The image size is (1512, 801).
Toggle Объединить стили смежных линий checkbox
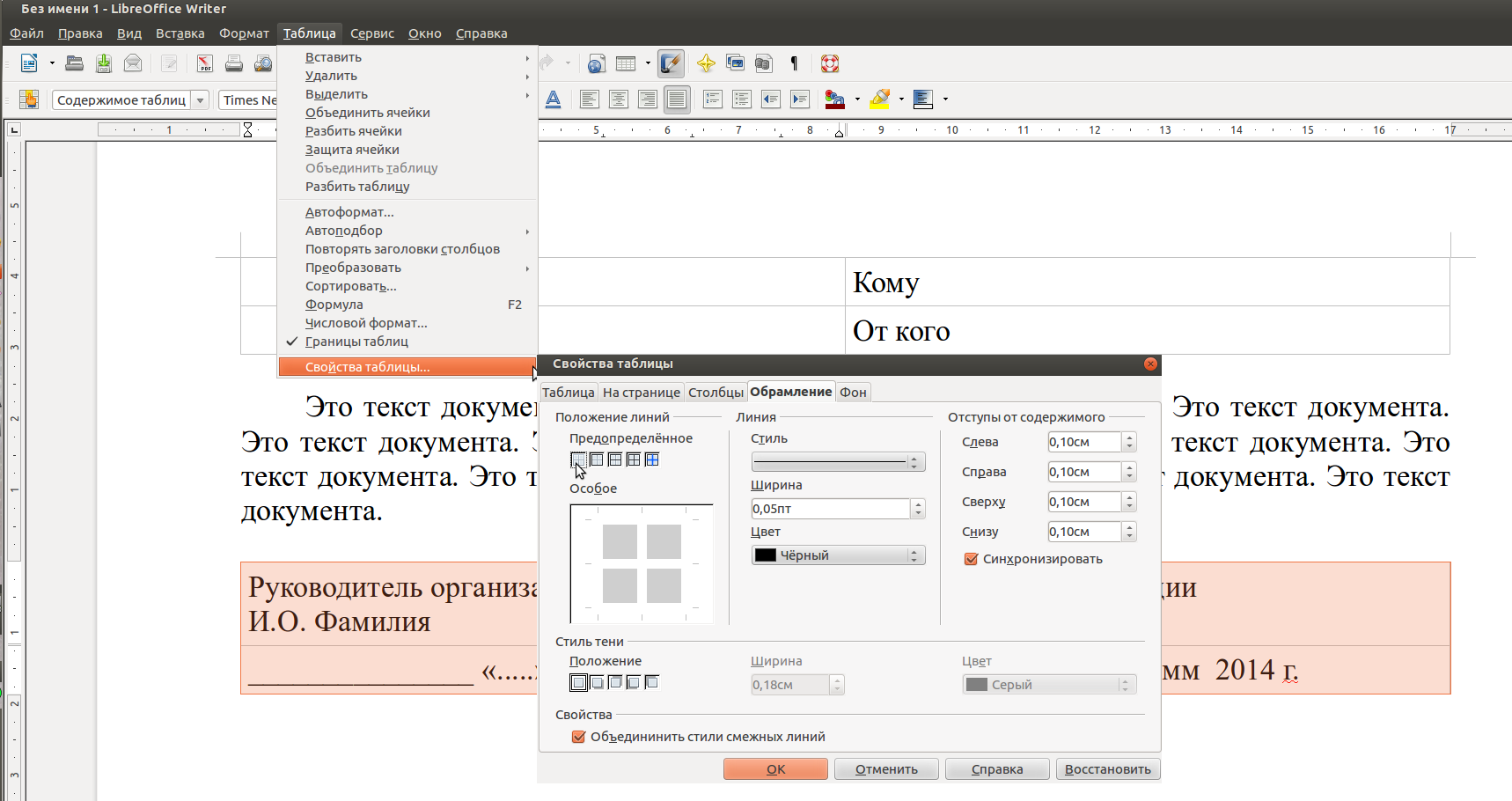pyautogui.click(x=579, y=737)
